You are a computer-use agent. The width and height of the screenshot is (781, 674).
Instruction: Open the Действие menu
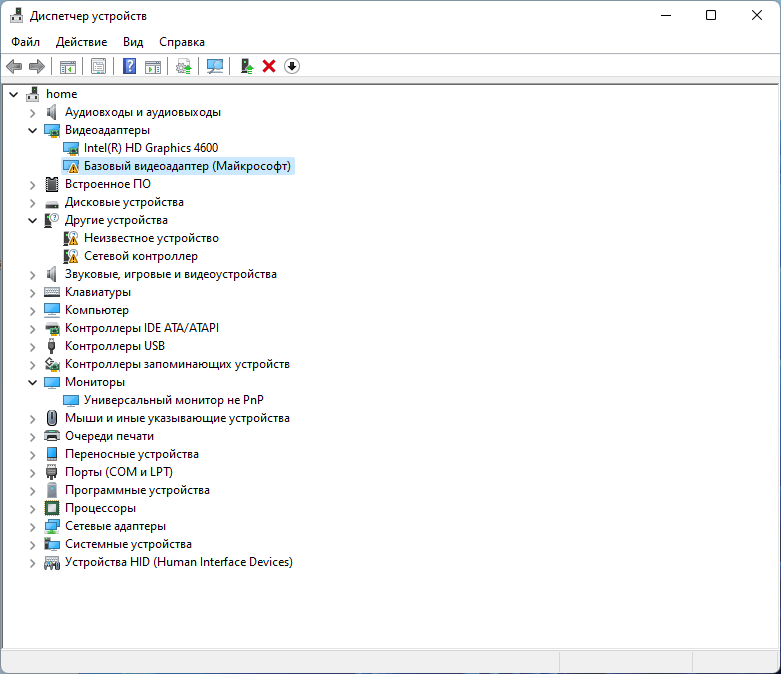point(82,42)
